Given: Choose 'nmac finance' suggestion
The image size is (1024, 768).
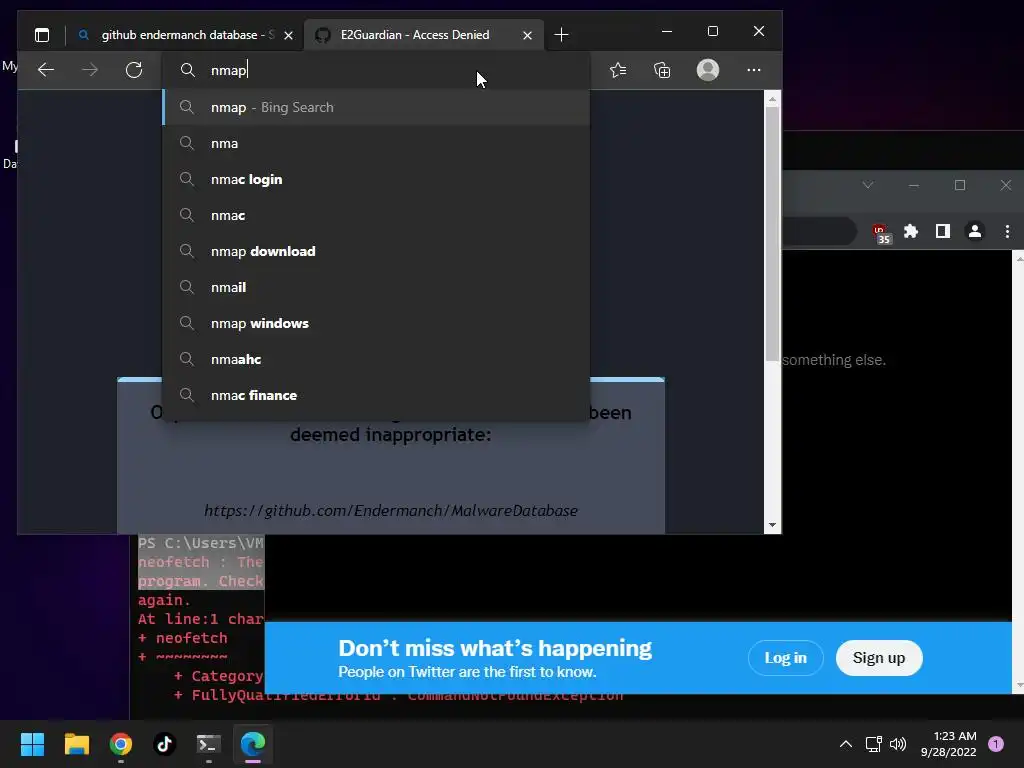Looking at the screenshot, I should [376, 394].
